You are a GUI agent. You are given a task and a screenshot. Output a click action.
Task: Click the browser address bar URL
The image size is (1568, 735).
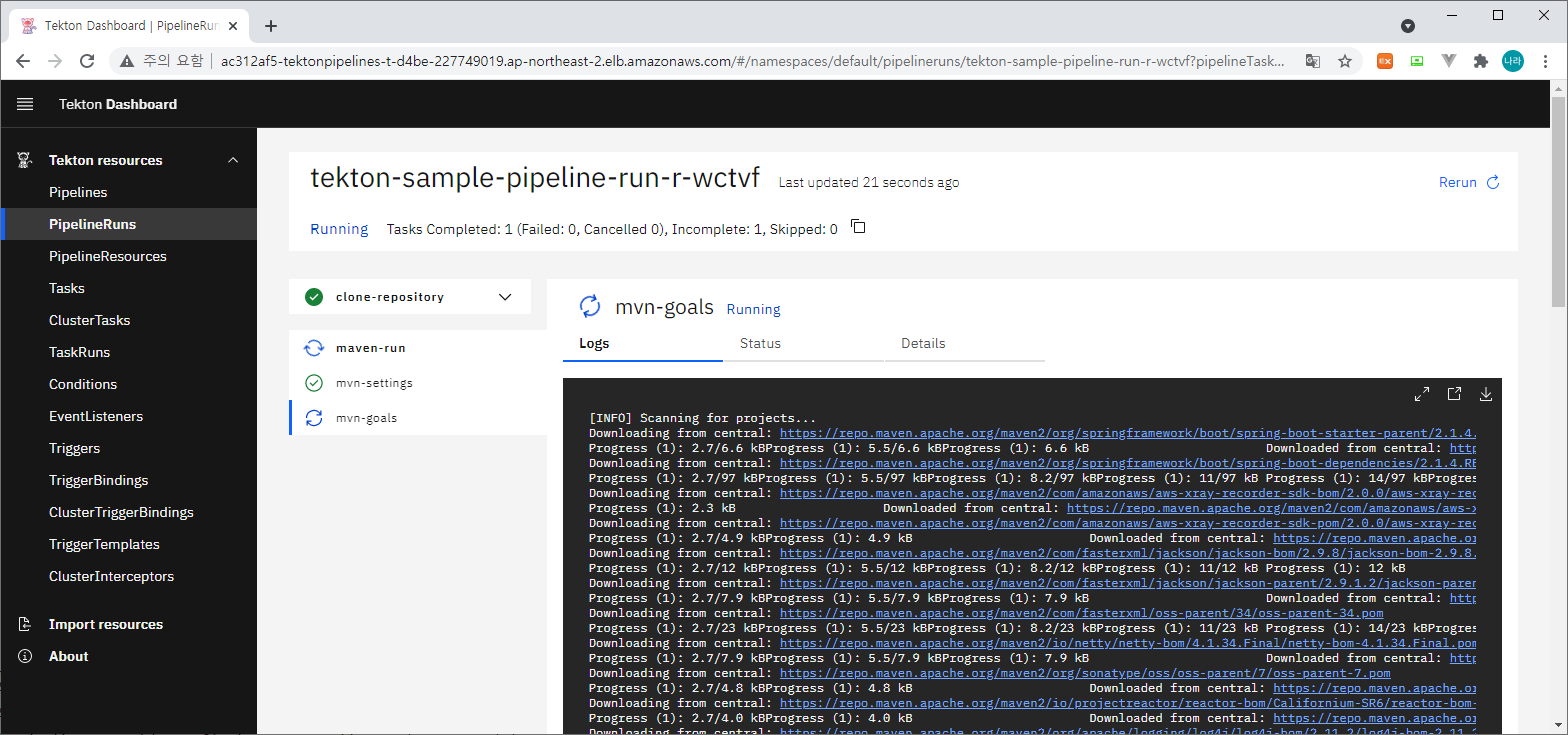click(752, 61)
